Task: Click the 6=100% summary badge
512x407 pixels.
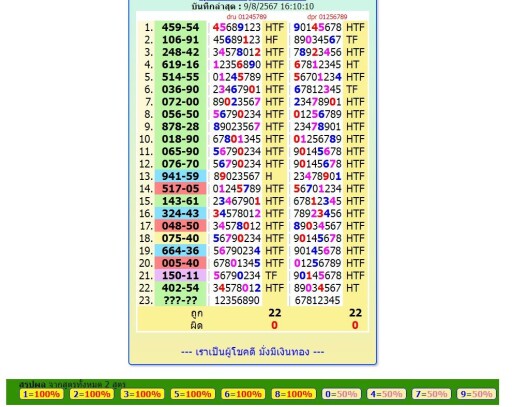Action: [x=243, y=394]
